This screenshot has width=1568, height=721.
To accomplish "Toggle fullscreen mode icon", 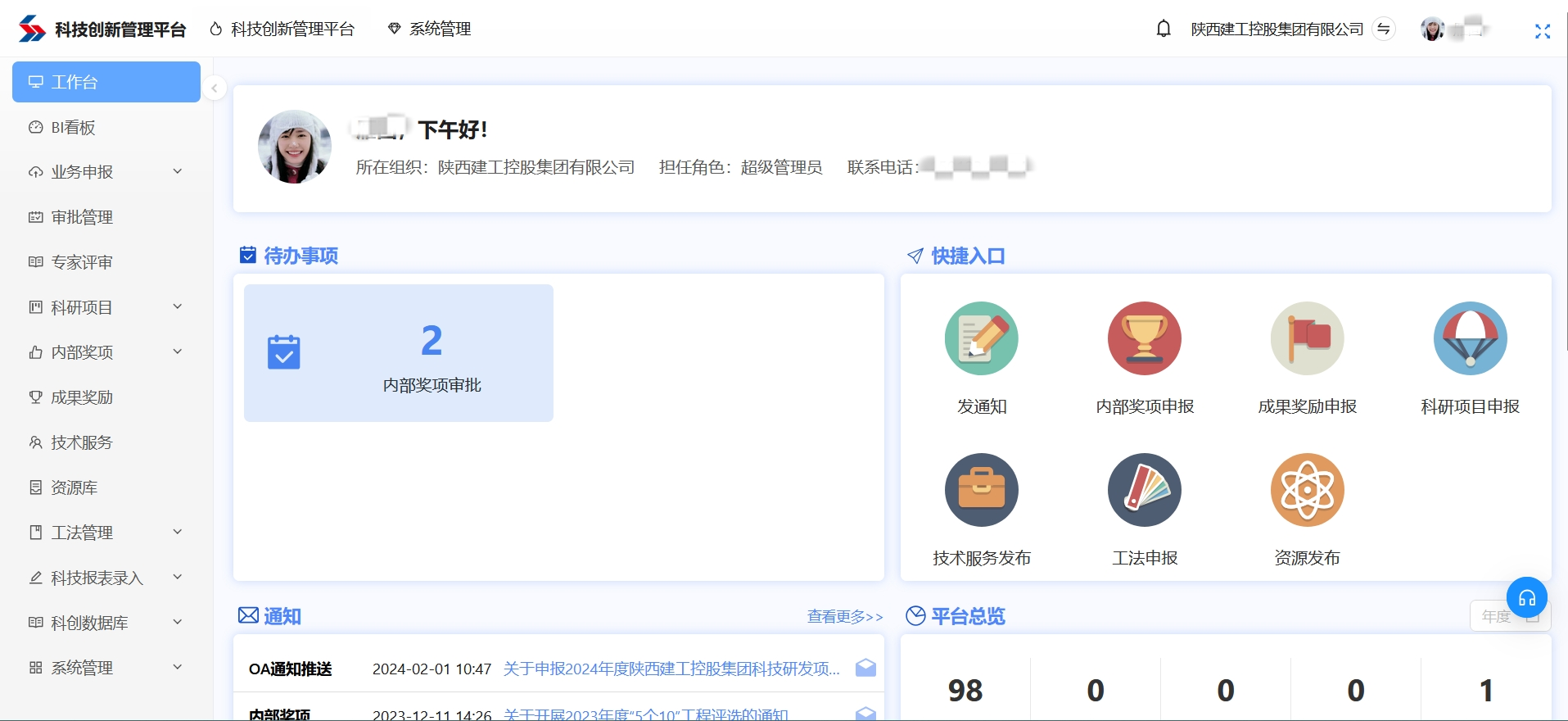I will (1542, 31).
